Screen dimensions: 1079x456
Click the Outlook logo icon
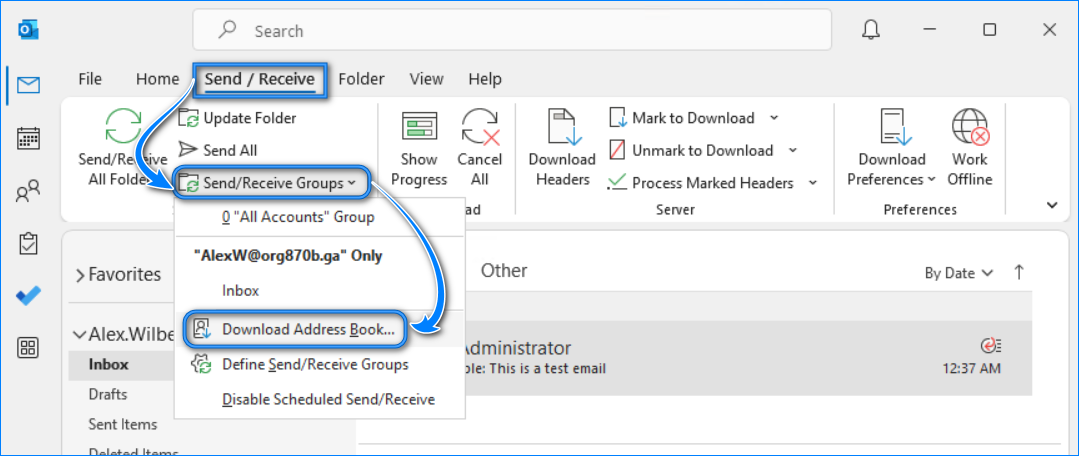(28, 30)
